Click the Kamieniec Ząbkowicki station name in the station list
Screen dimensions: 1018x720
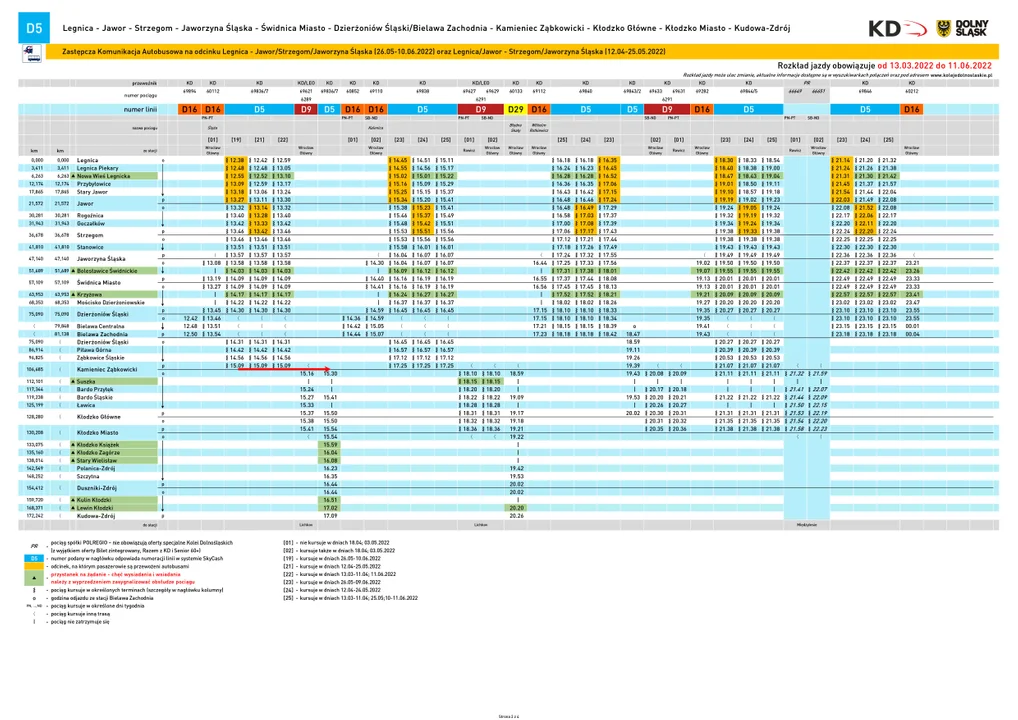(107, 369)
